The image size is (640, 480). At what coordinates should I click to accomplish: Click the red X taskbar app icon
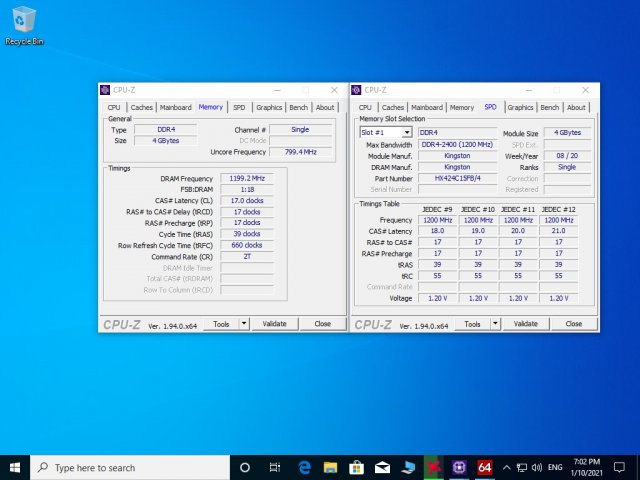coord(433,468)
